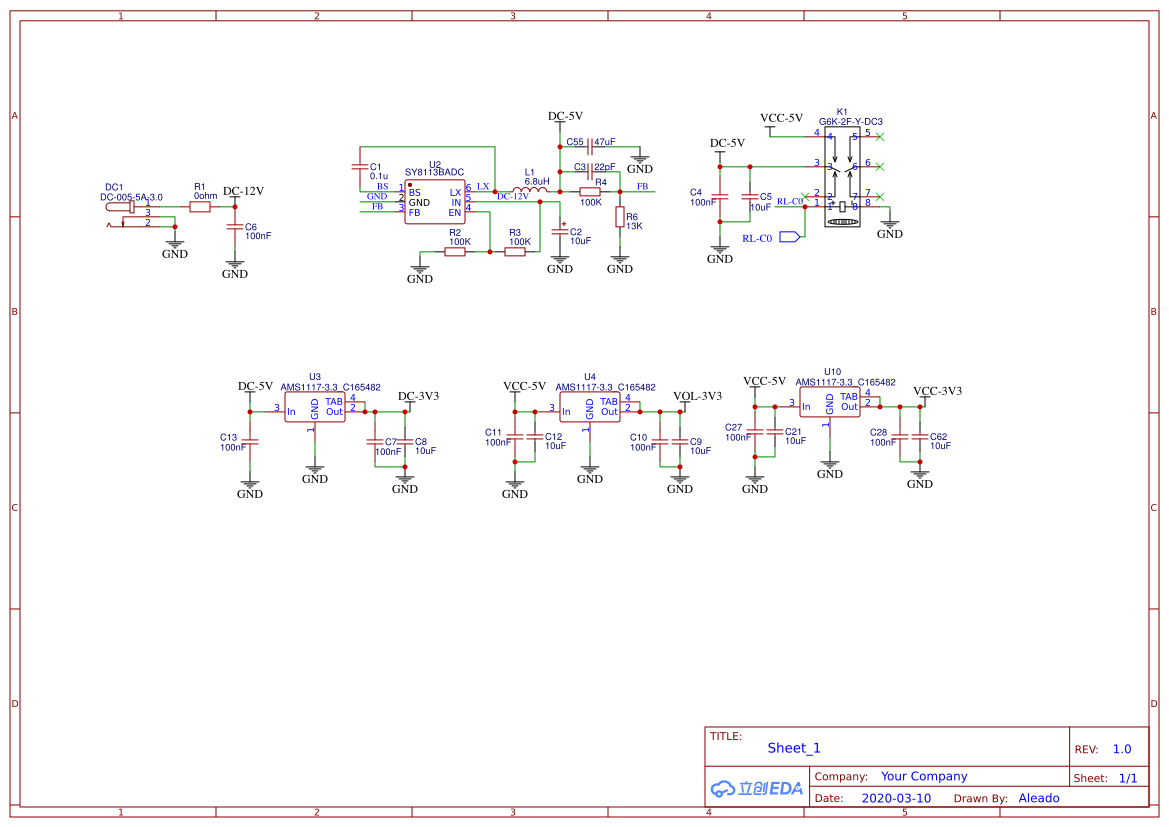
Task: Click the REV value 1.0
Action: pyautogui.click(x=1122, y=749)
